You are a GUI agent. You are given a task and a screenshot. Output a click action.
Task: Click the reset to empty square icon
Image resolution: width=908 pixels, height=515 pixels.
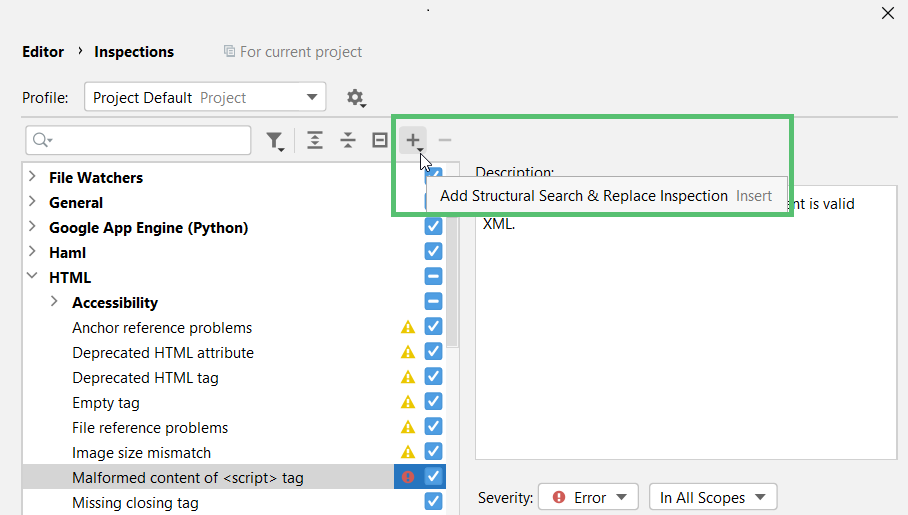point(380,141)
